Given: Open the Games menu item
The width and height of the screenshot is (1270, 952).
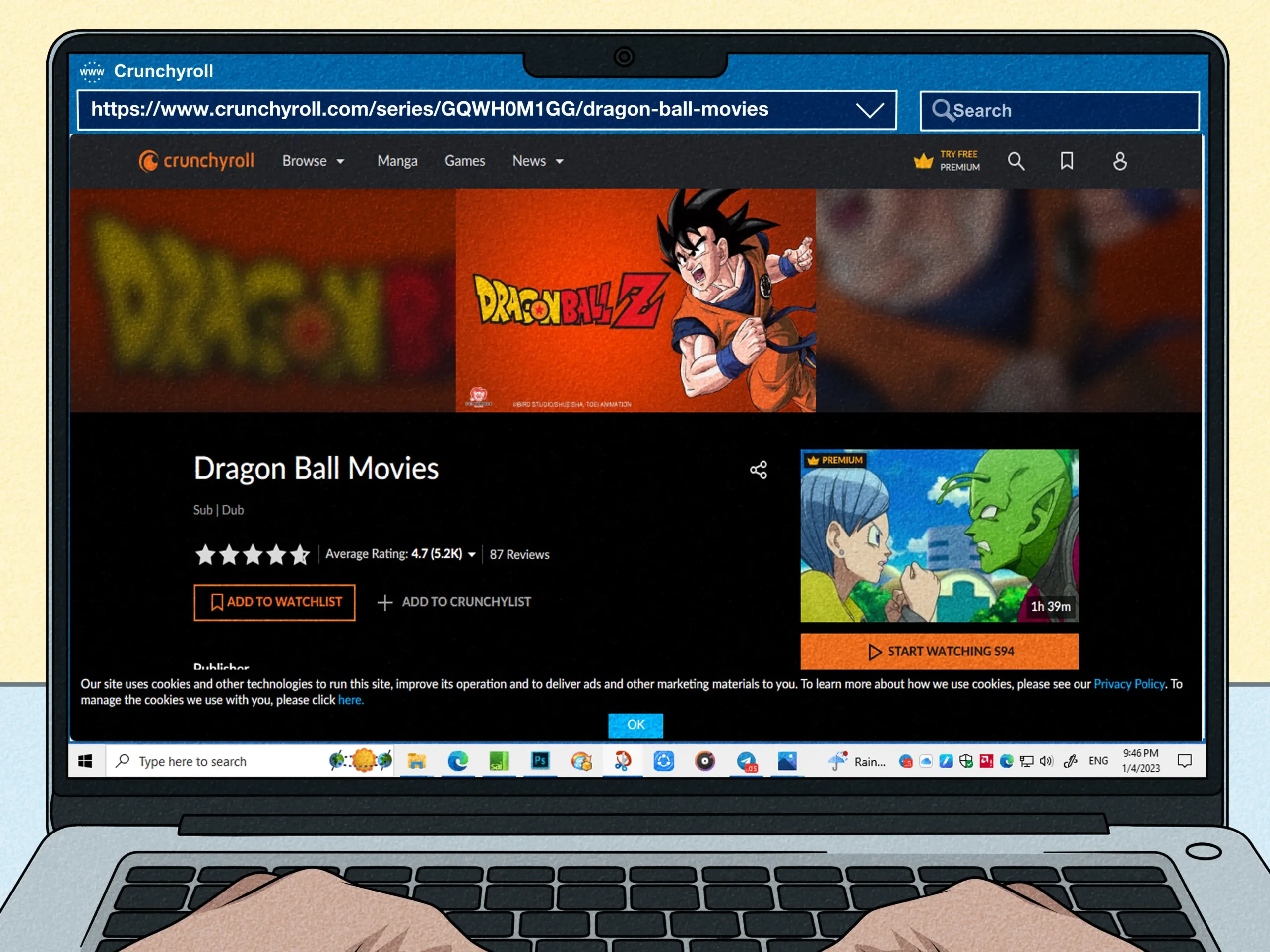Looking at the screenshot, I should [464, 161].
